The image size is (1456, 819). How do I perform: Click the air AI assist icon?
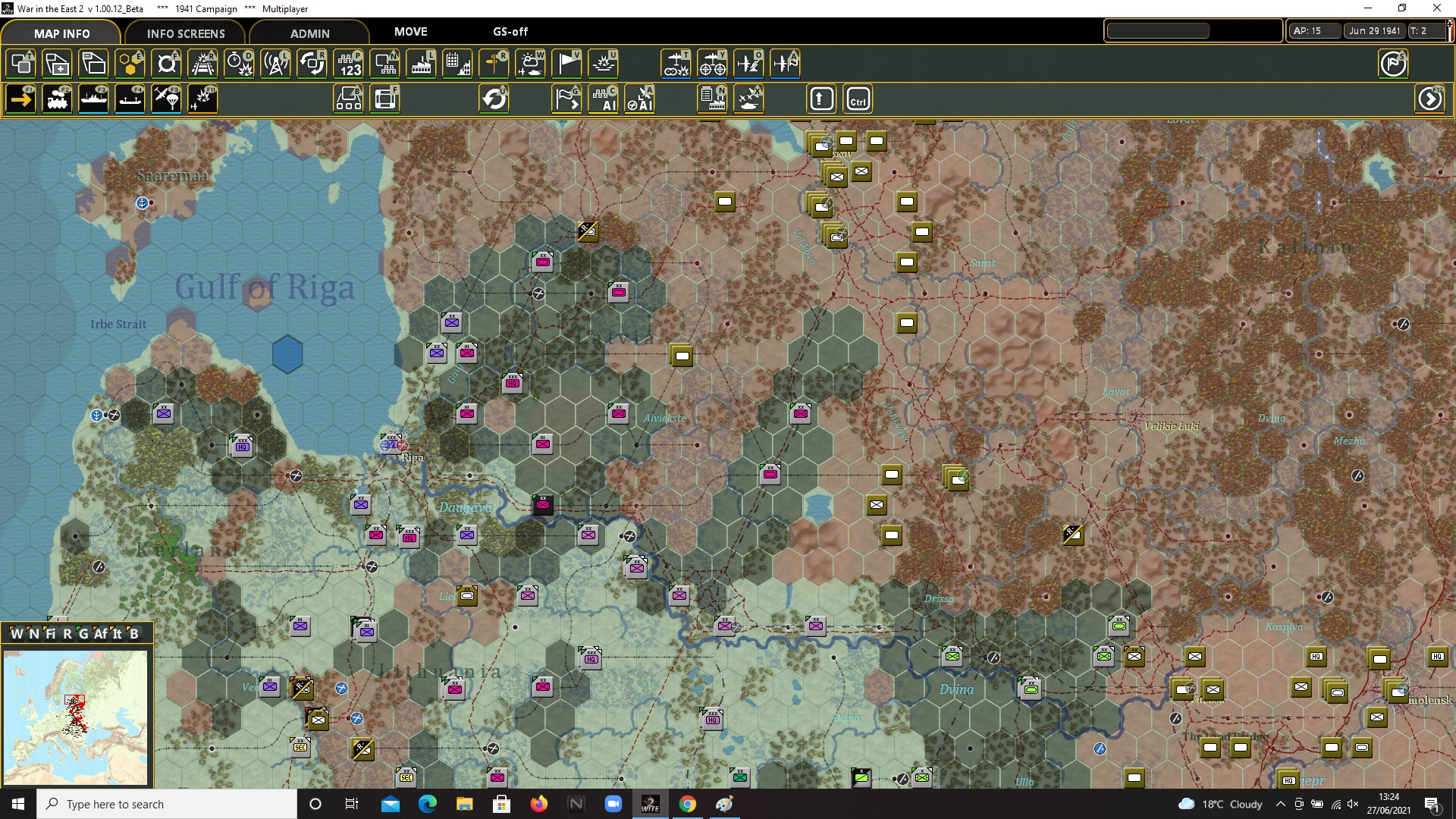click(640, 99)
